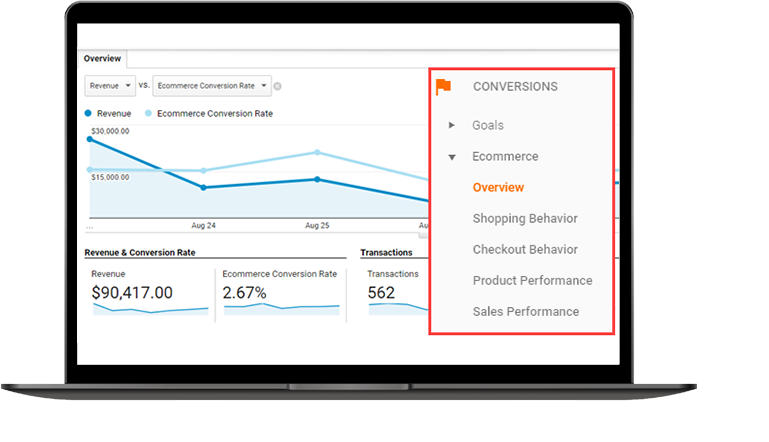
Task: Click the light blue Conversion Rate legend dot
Action: pos(150,114)
